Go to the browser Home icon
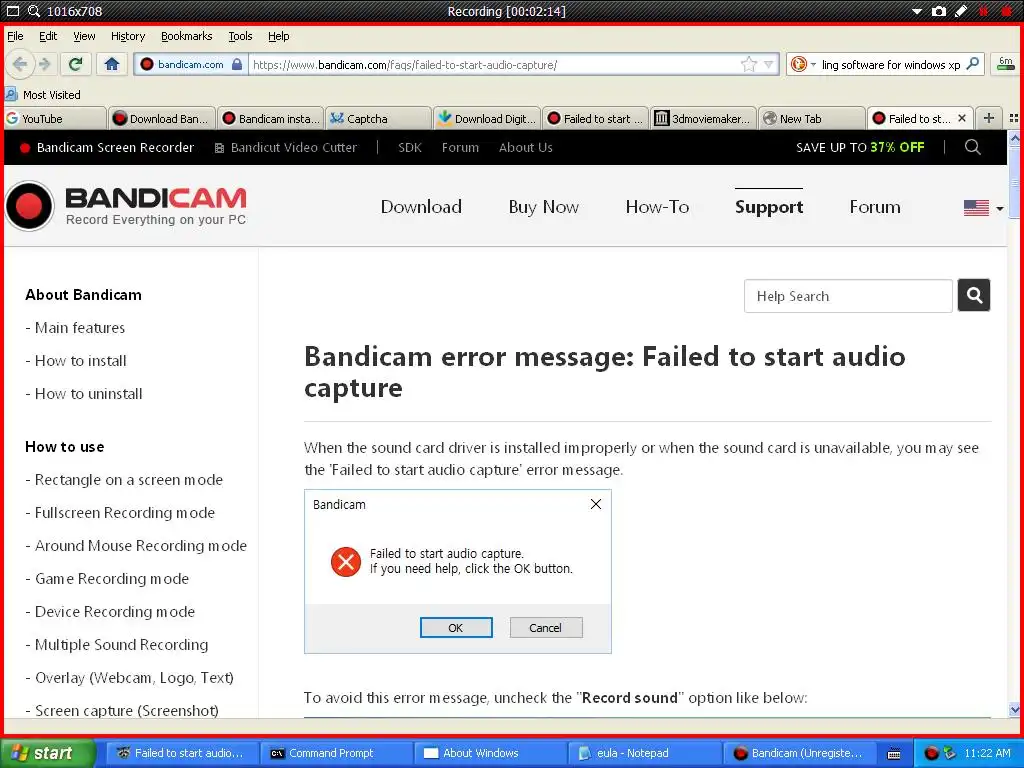 pyautogui.click(x=112, y=64)
